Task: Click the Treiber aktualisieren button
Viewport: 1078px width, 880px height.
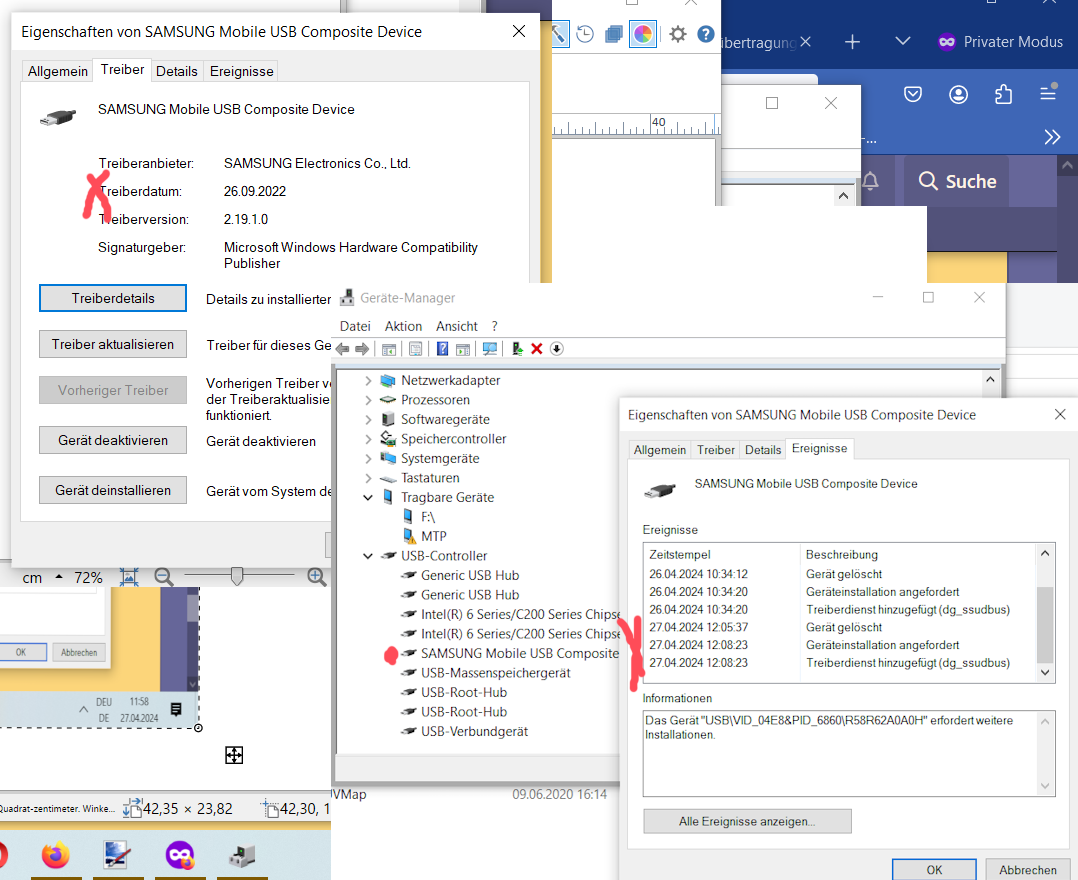Action: pyautogui.click(x=113, y=344)
